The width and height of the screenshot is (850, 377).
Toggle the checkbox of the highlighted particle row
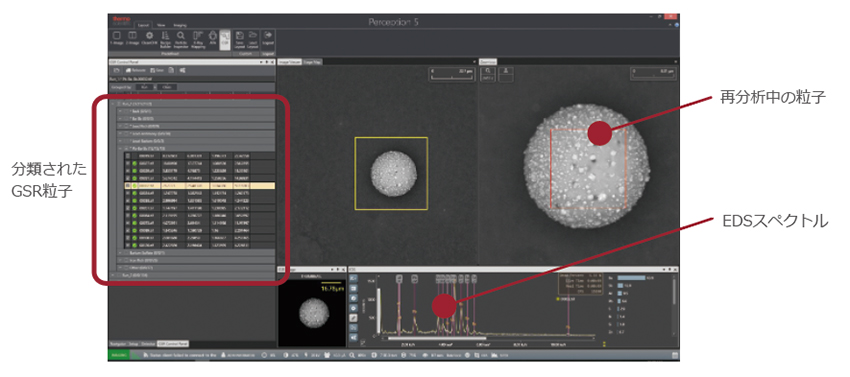[127, 185]
